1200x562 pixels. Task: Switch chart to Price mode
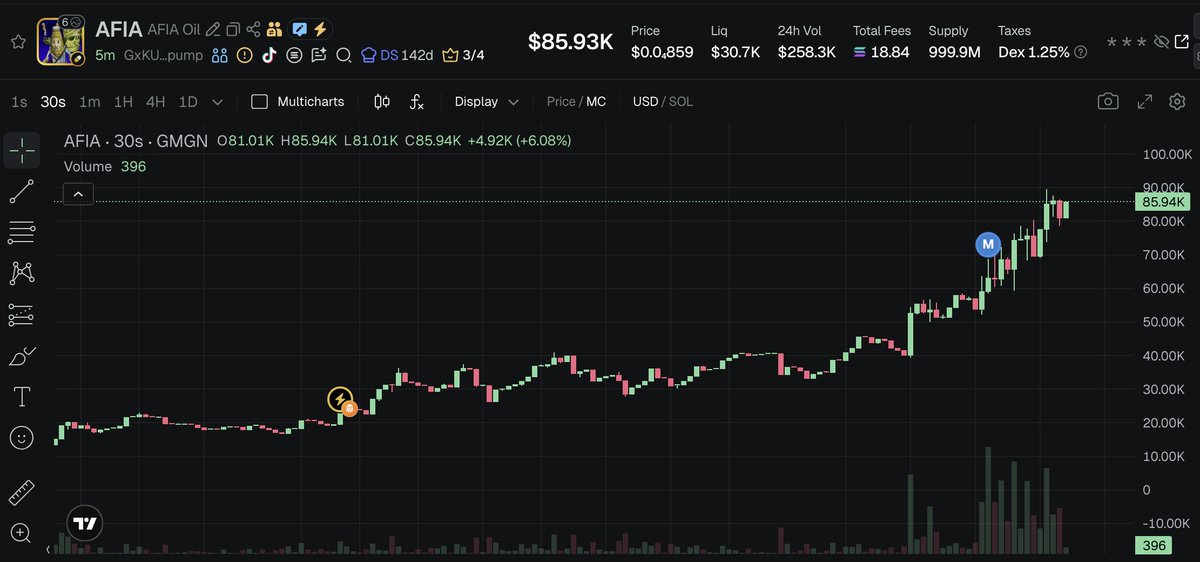[x=560, y=101]
